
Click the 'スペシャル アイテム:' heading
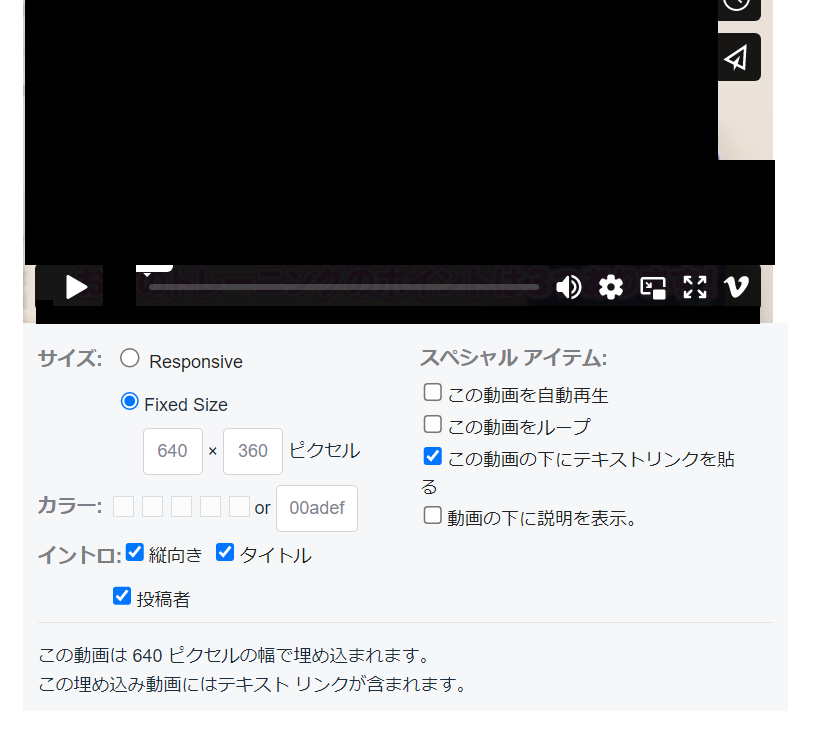[x=514, y=358]
